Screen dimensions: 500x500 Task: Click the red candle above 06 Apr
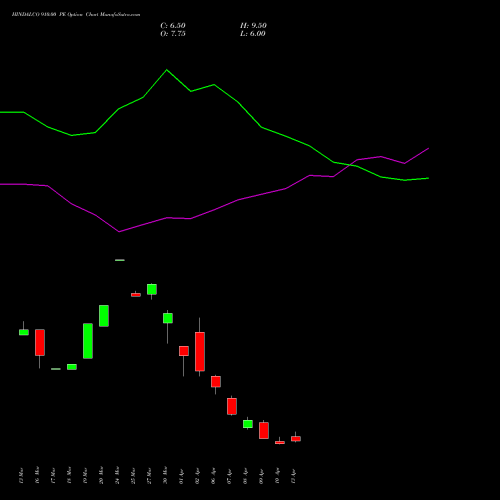click(216, 382)
